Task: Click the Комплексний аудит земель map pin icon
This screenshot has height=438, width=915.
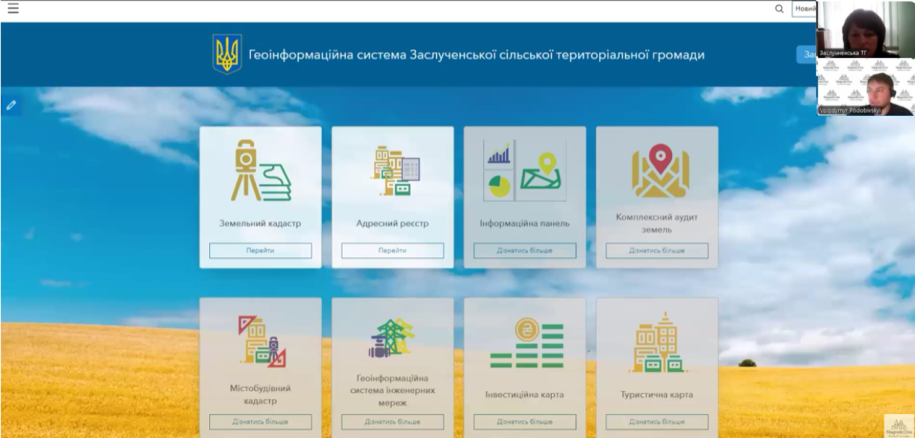Action: [x=656, y=170]
